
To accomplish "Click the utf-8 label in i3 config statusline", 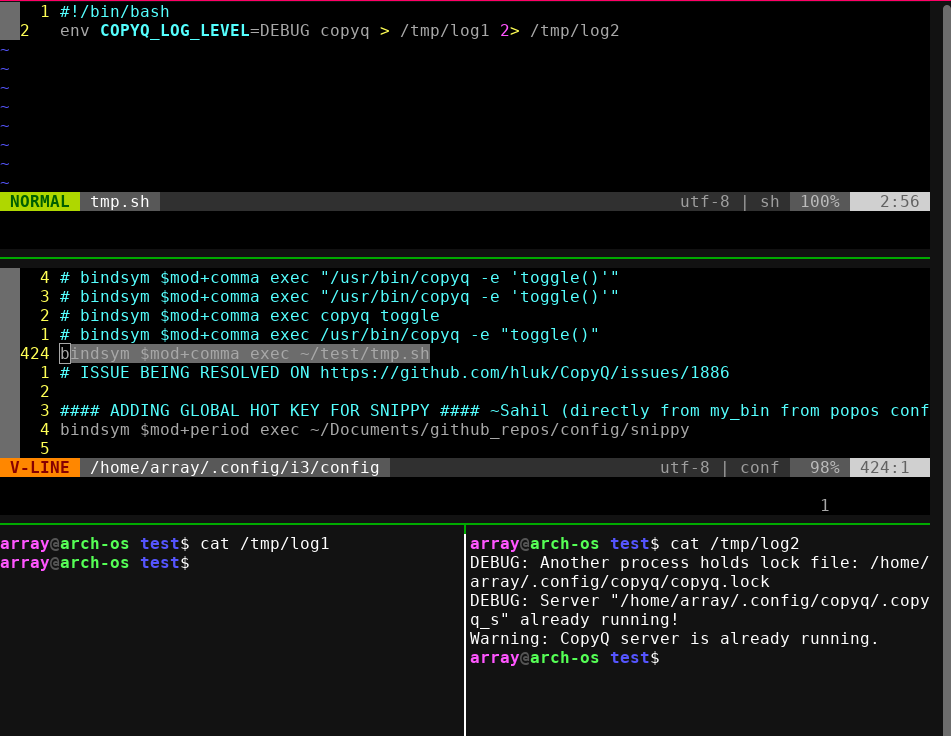I will [685, 467].
